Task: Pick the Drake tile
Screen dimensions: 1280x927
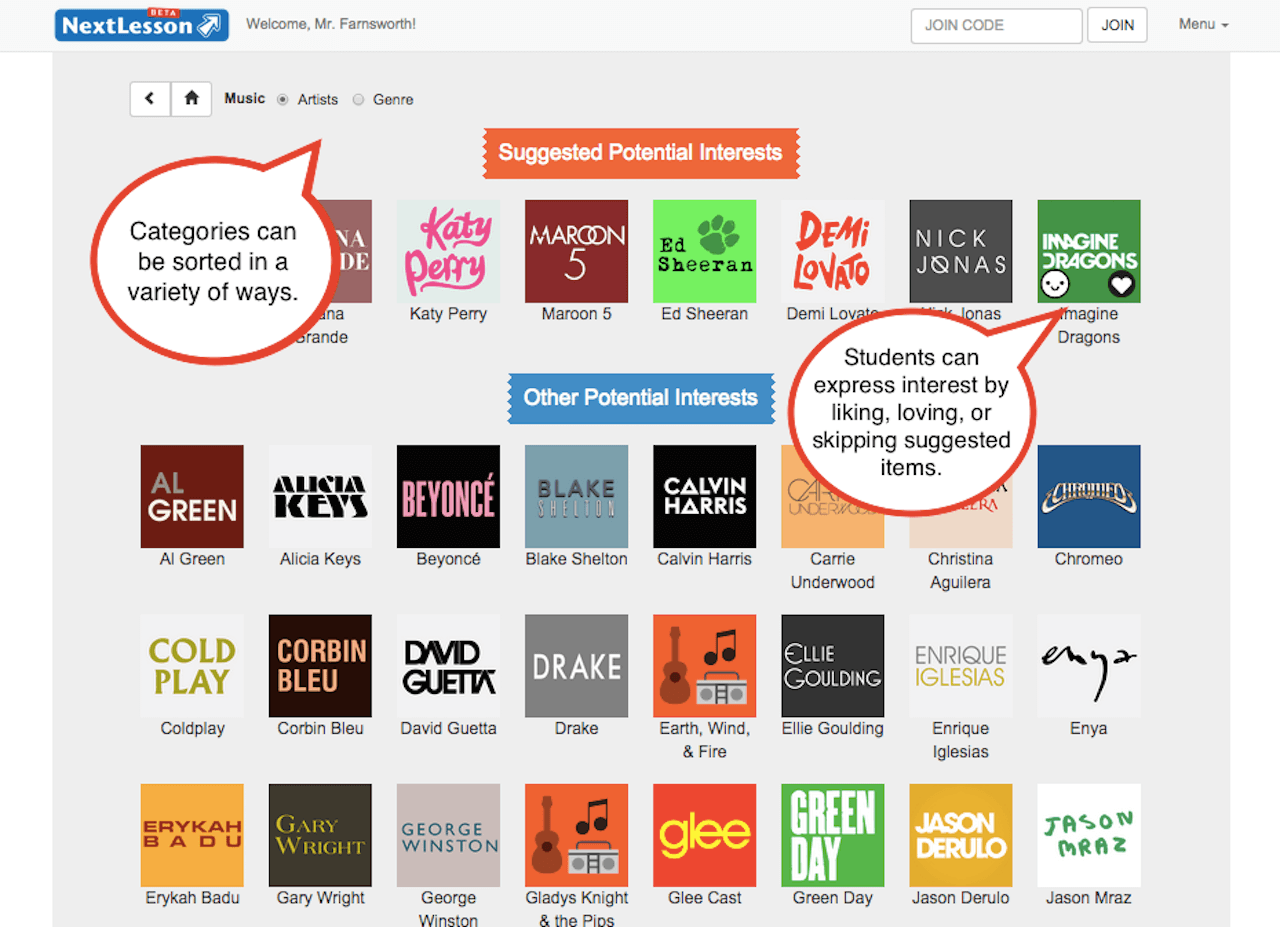Action: pos(576,666)
